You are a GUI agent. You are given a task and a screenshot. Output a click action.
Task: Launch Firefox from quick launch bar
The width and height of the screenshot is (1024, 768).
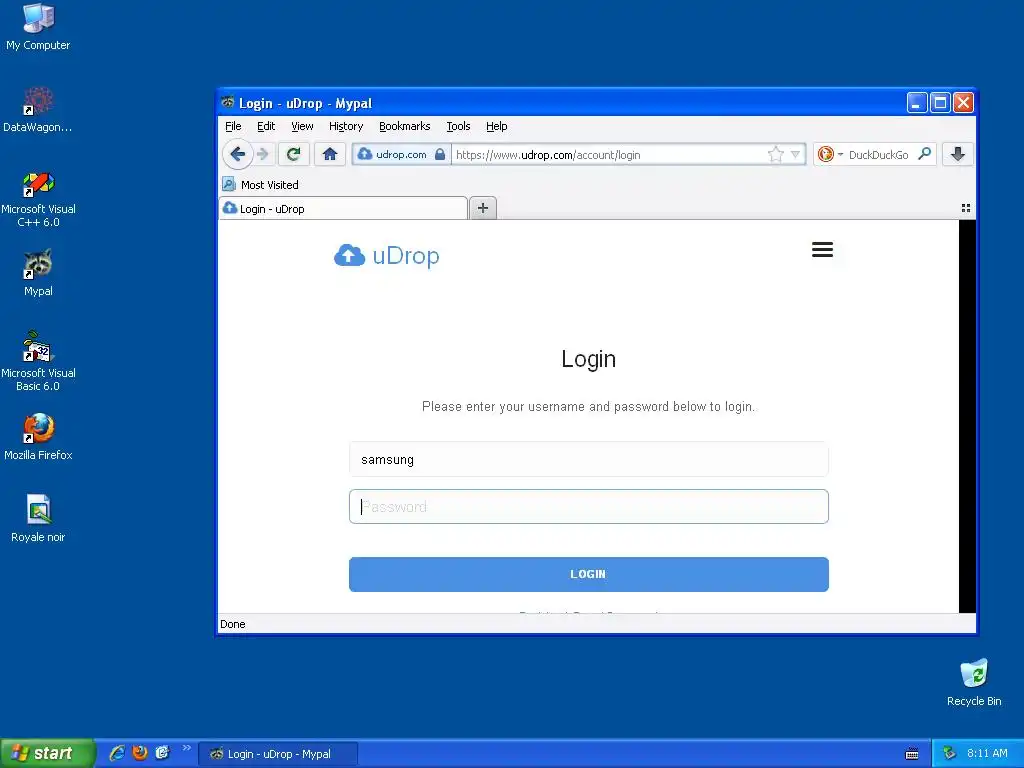tap(140, 753)
